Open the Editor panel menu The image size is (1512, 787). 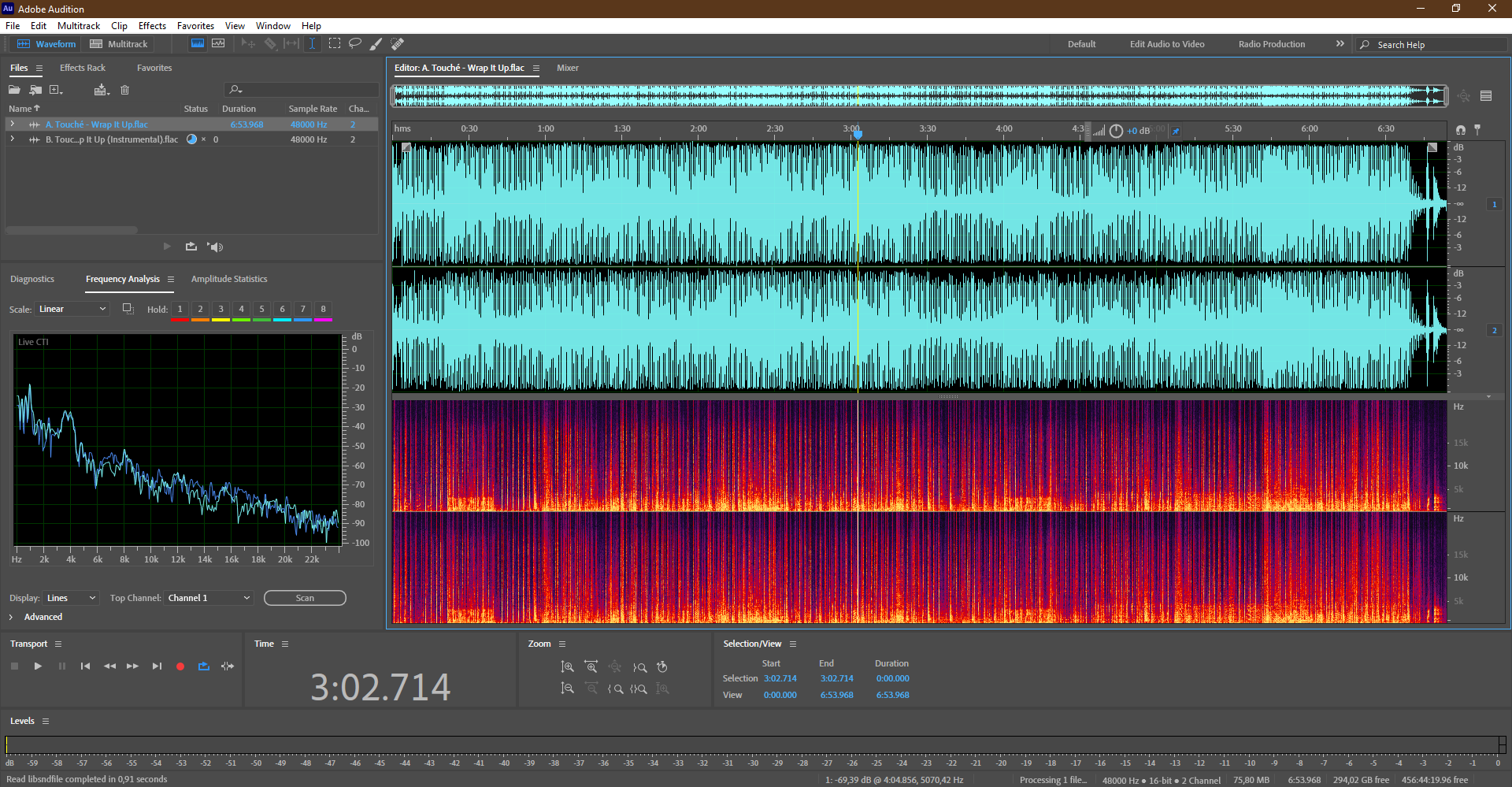point(536,69)
